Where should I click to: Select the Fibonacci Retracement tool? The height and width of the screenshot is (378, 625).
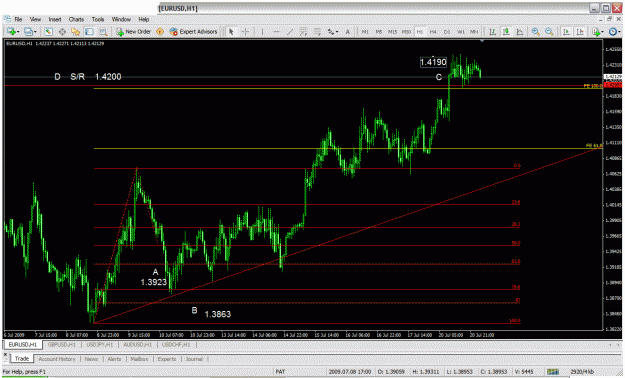tap(317, 32)
